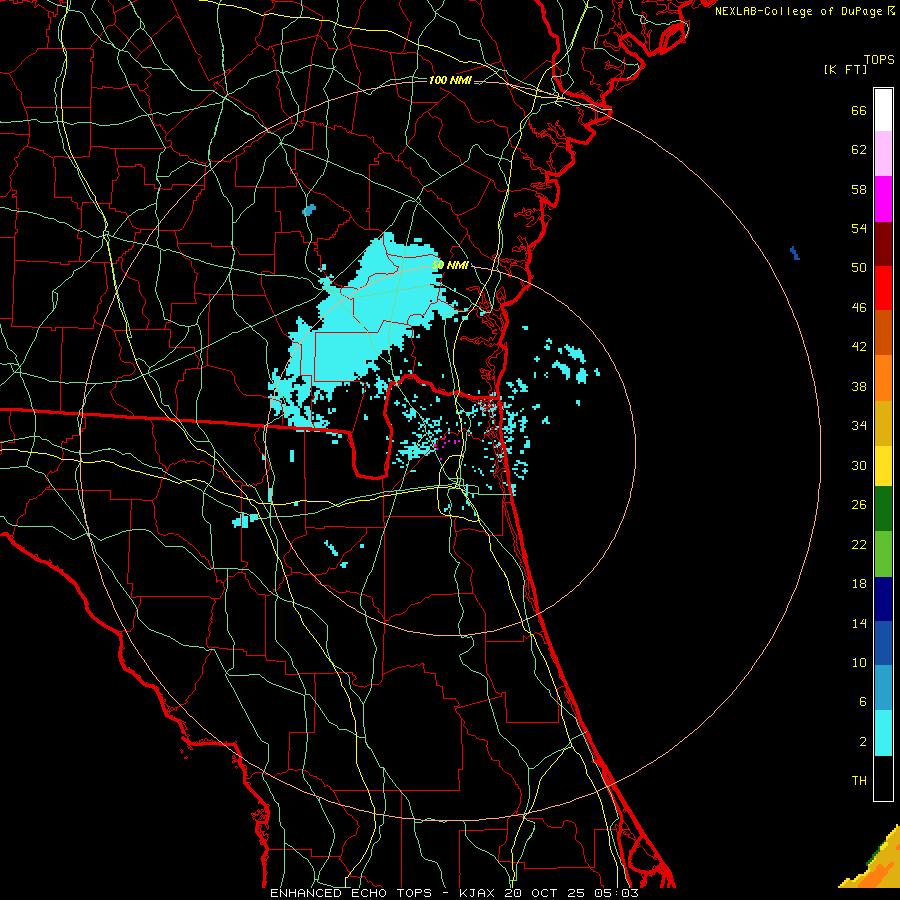The width and height of the screenshot is (900, 900).
Task: Click the 50 NMI range ring label
Action: (x=450, y=265)
